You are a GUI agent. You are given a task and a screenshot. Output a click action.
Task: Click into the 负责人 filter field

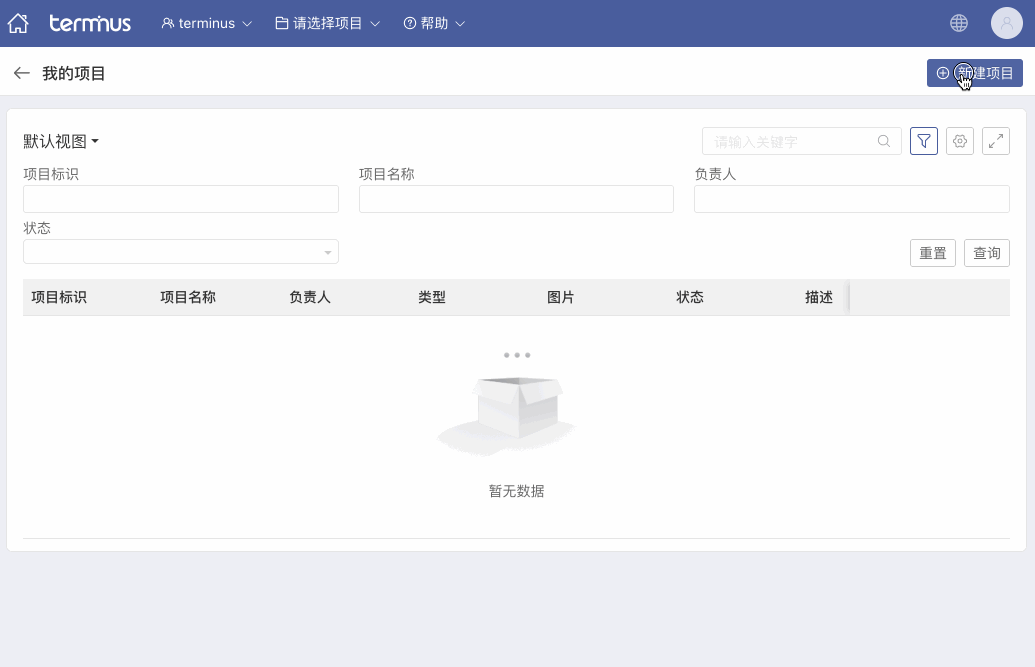point(851,199)
